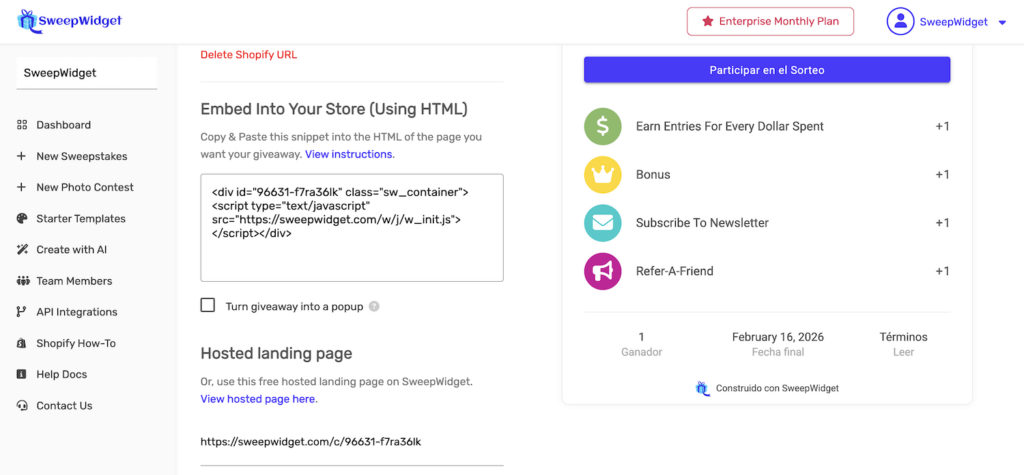Click the Delete Shopify URL link
The height and width of the screenshot is (475, 1024).
point(248,54)
